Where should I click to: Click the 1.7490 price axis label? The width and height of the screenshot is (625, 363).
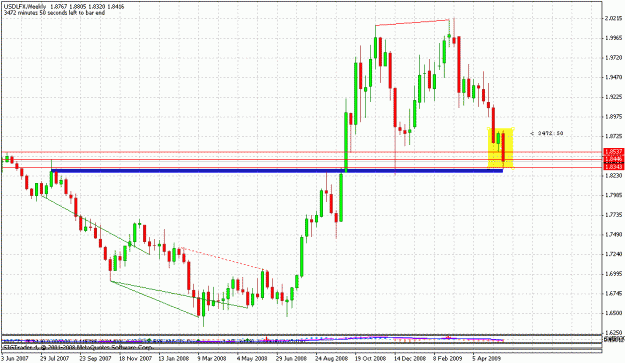pos(613,234)
